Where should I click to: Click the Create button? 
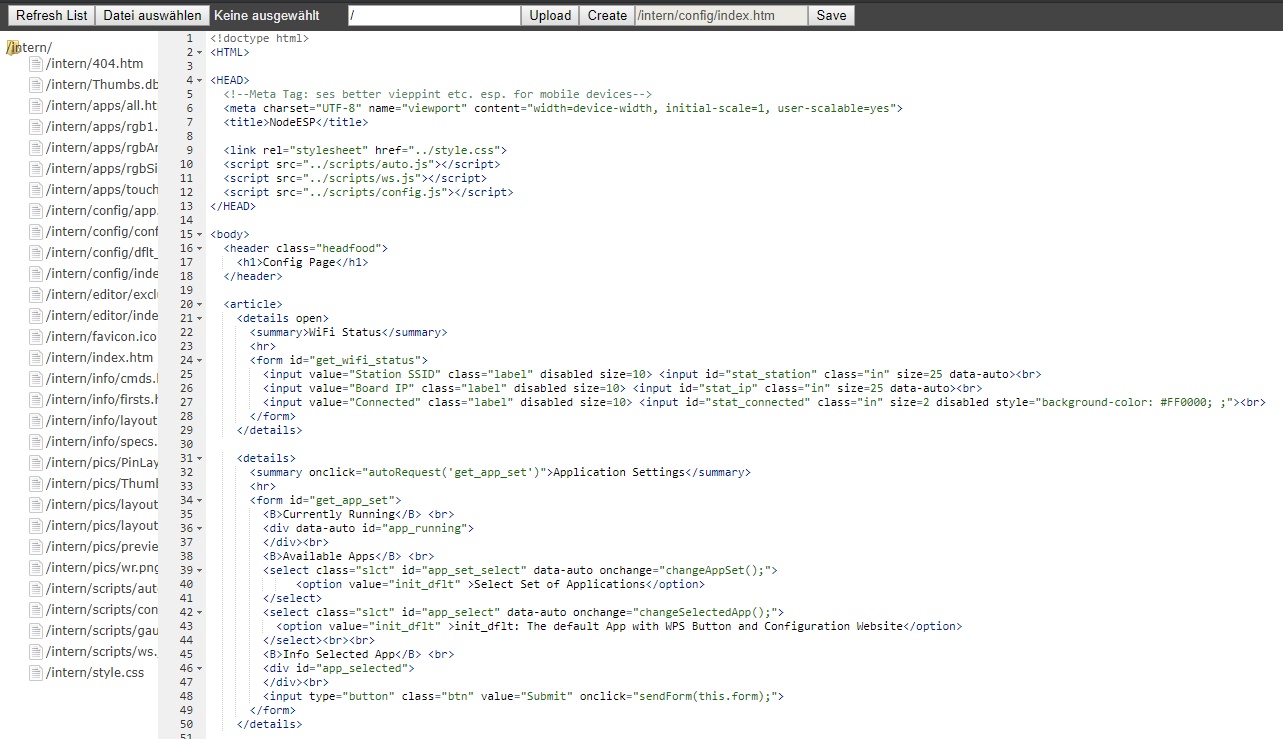[607, 15]
